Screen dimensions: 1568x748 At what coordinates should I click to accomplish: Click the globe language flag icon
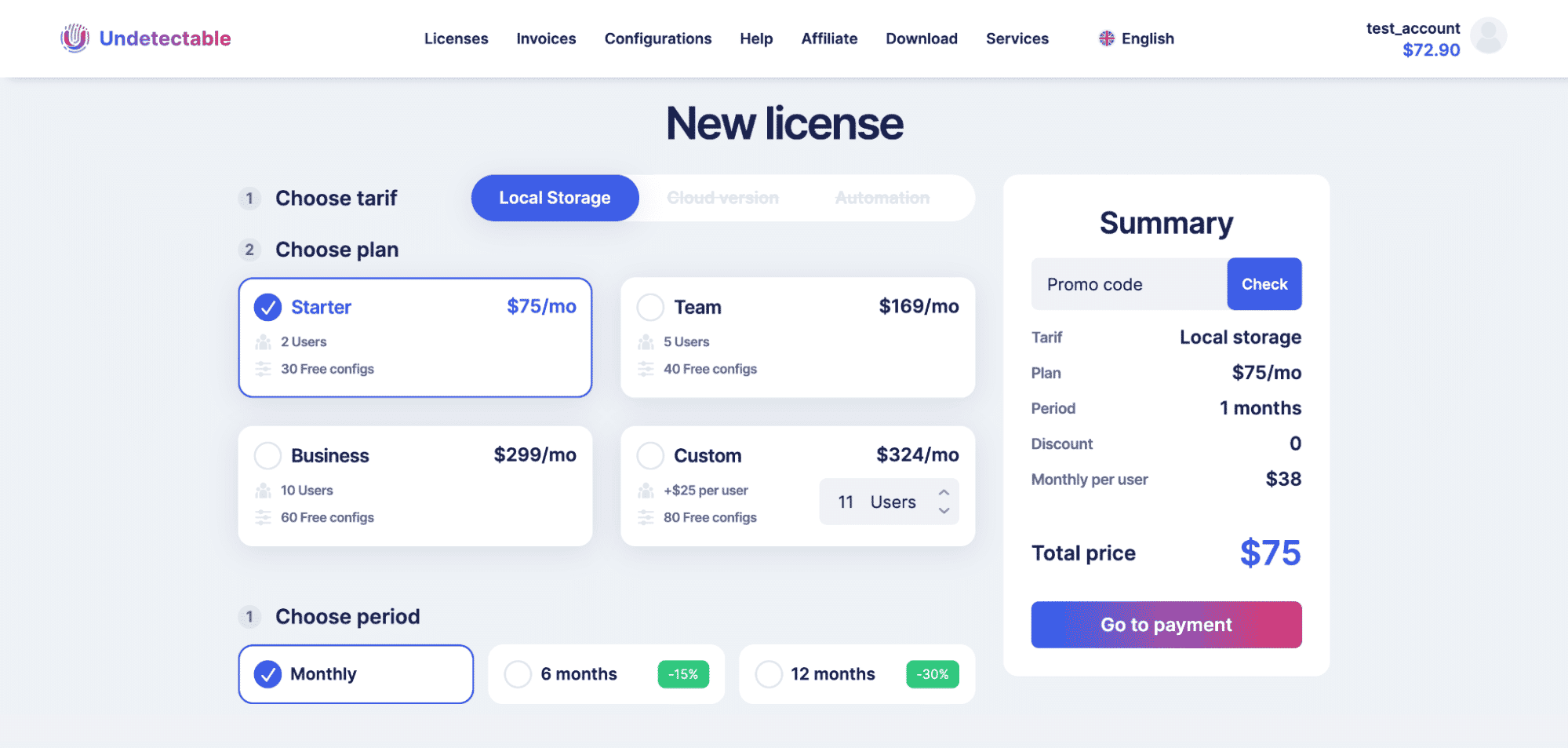point(1107,38)
